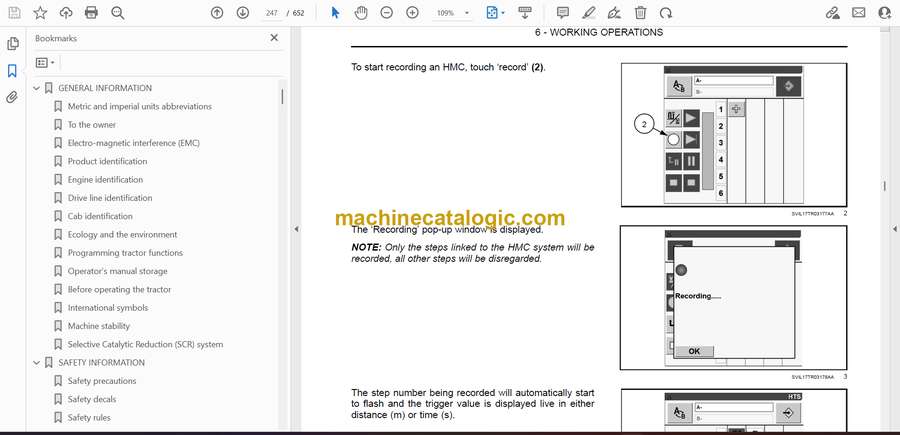
Task: Go to Operator's manual storage bookmark
Action: 118,271
